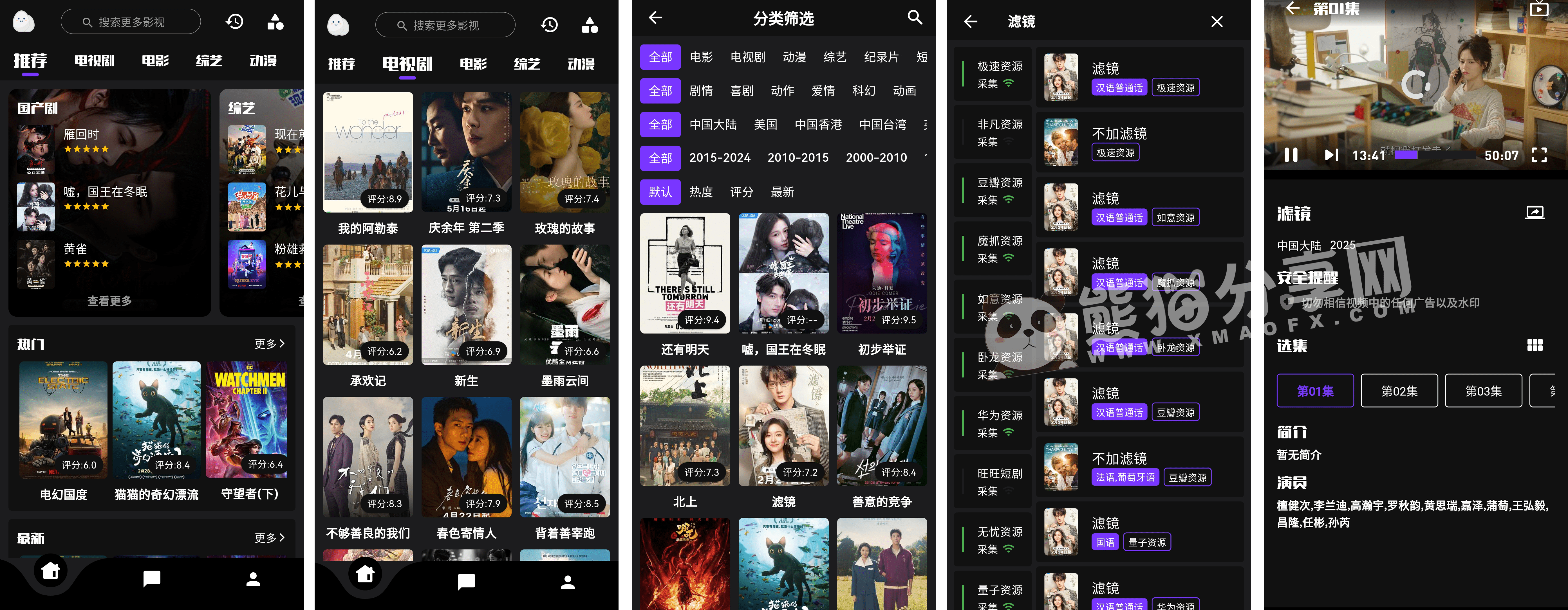
Task: Open profile icon in first screen bottom bar
Action: point(253,579)
